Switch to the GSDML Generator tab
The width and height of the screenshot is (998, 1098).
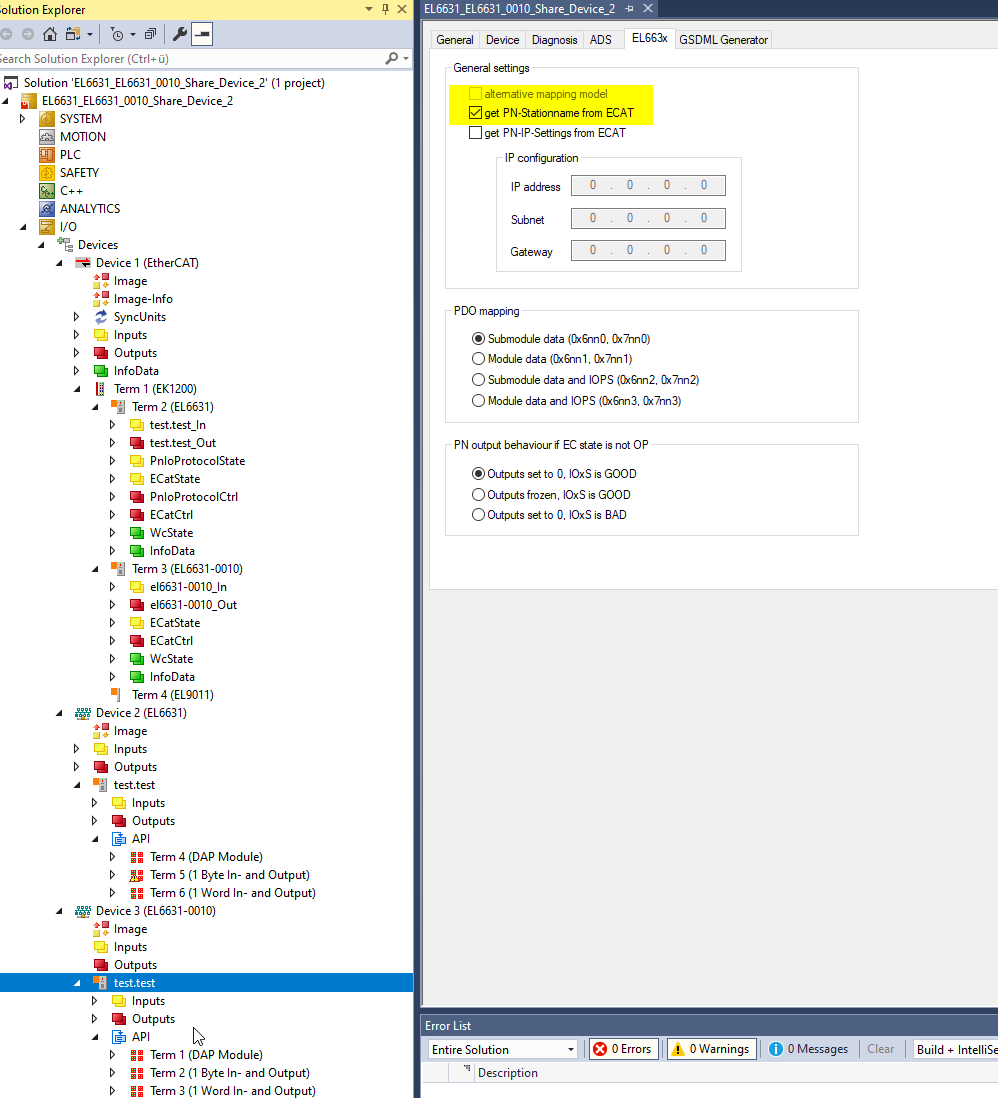click(x=723, y=40)
